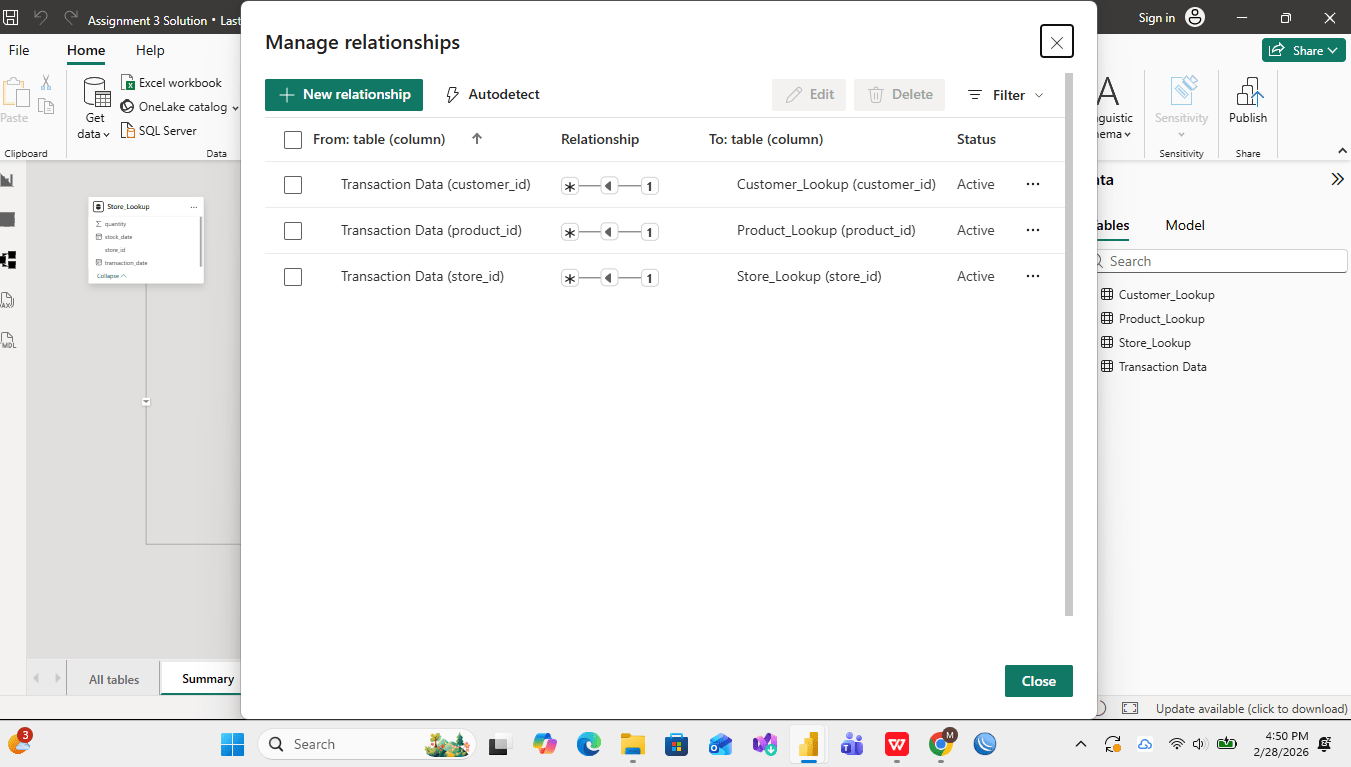1351x767 pixels.
Task: Click the green Close button
Action: (x=1038, y=681)
